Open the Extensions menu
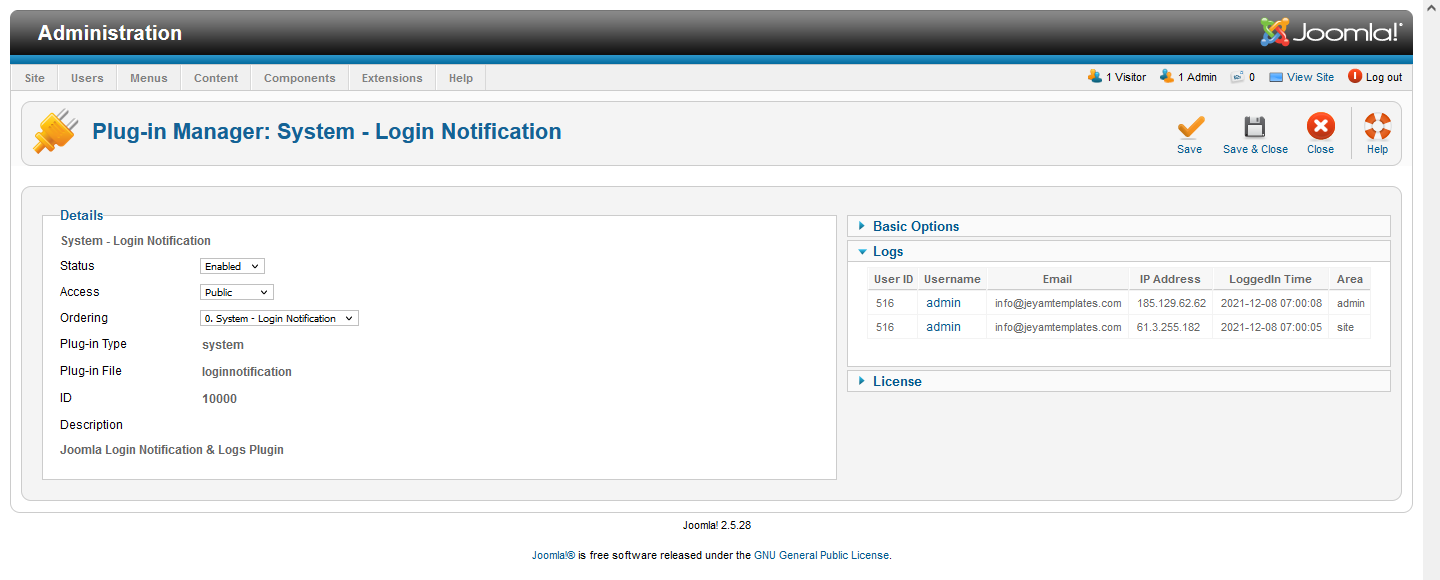 pyautogui.click(x=392, y=78)
